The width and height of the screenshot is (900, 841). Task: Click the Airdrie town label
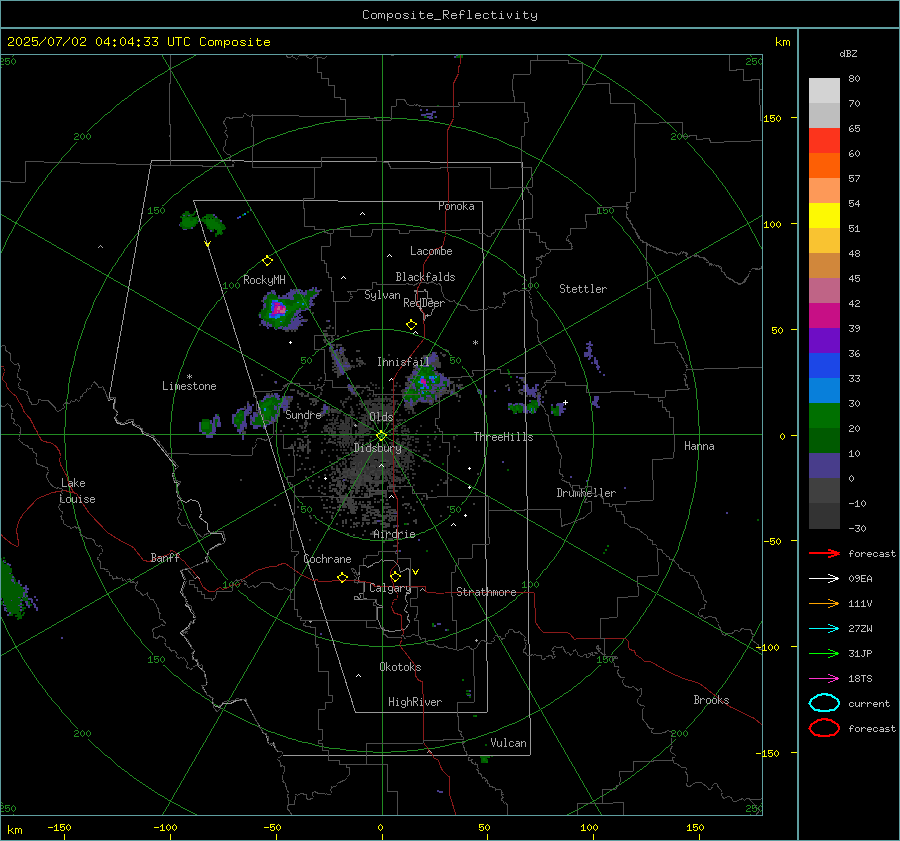394,534
